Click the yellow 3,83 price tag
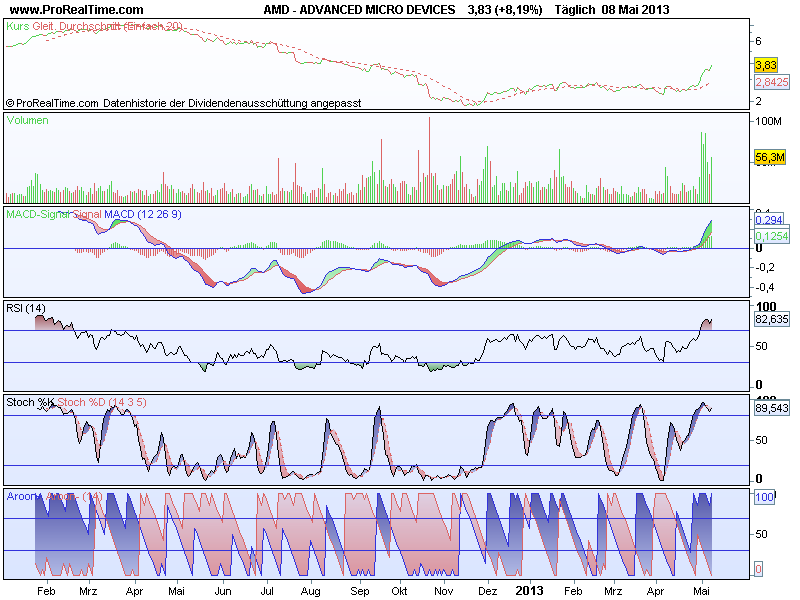This screenshot has width=800, height=600. pyautogui.click(x=765, y=65)
